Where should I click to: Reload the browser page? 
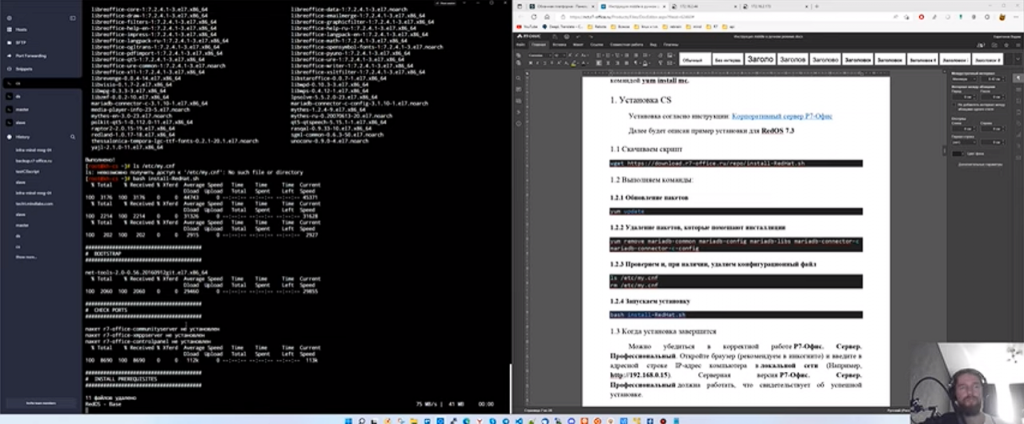coord(534,17)
